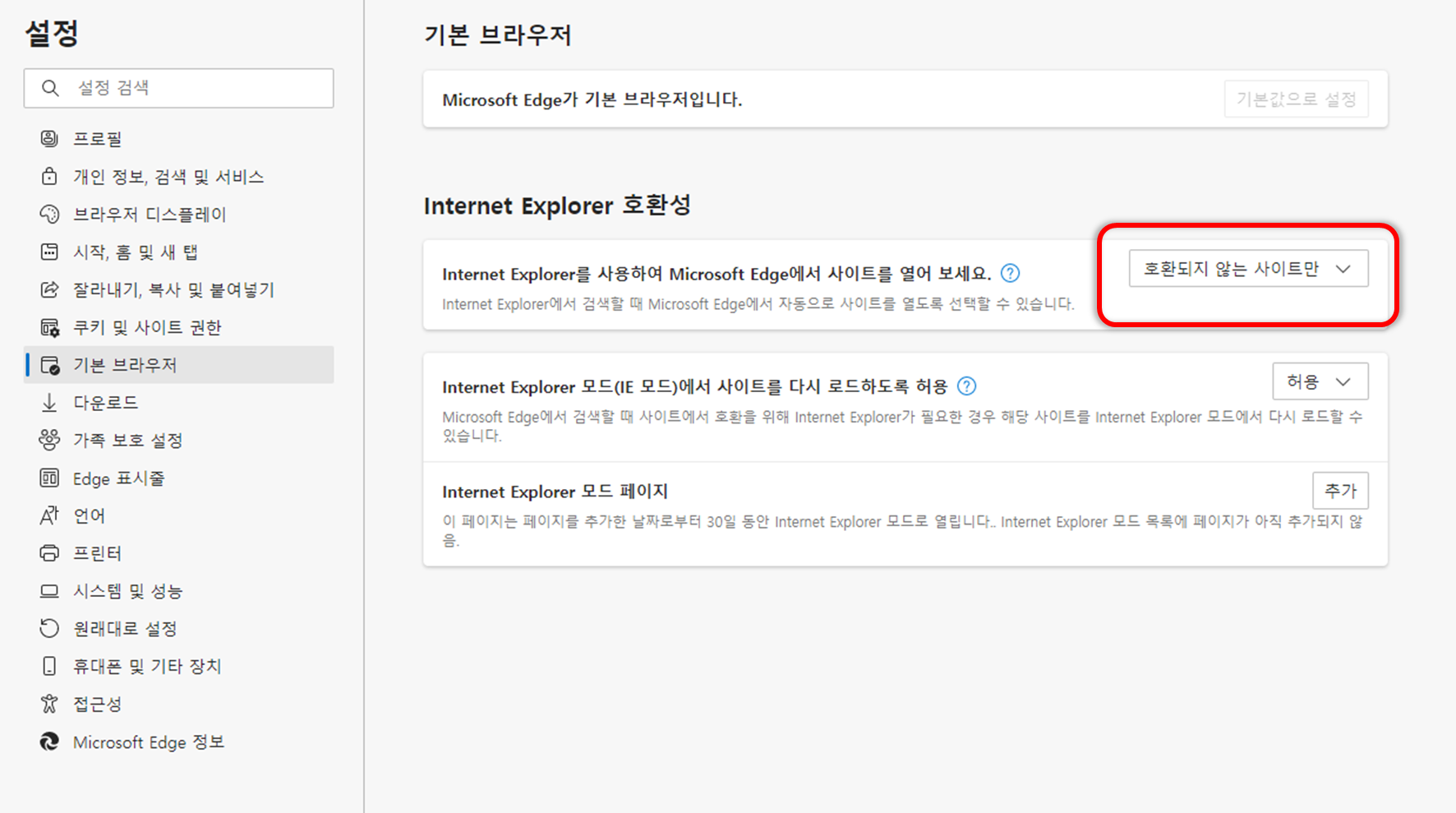The width and height of the screenshot is (1456, 813).
Task: Go to 가족 보호 설정 page
Action: pyautogui.click(x=179, y=440)
